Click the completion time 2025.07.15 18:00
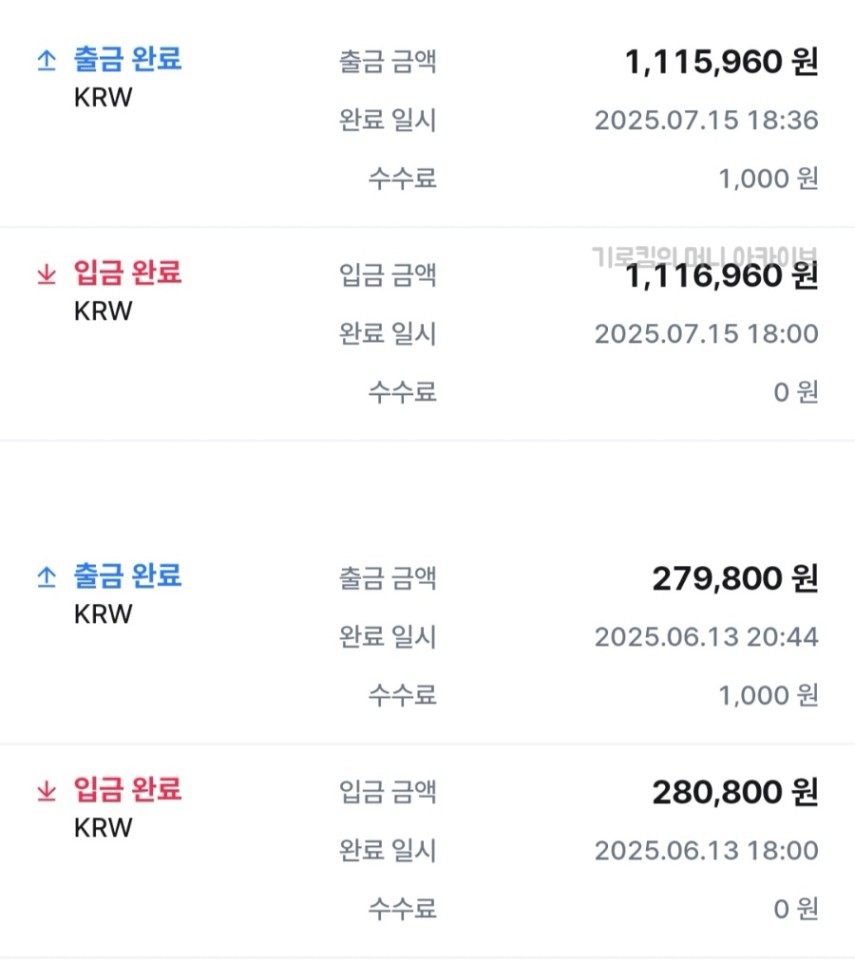The image size is (855, 960). (x=706, y=334)
